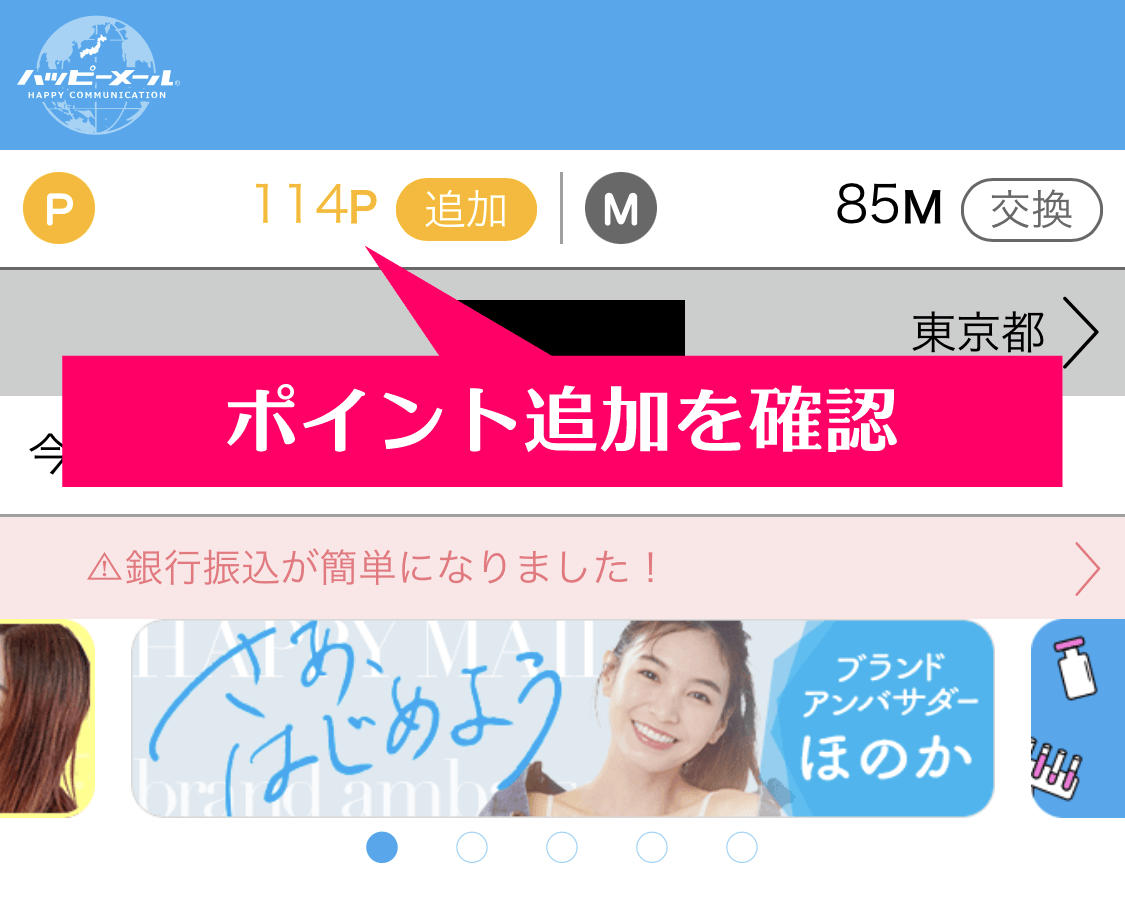Select the fifth carousel dot

[x=742, y=848]
